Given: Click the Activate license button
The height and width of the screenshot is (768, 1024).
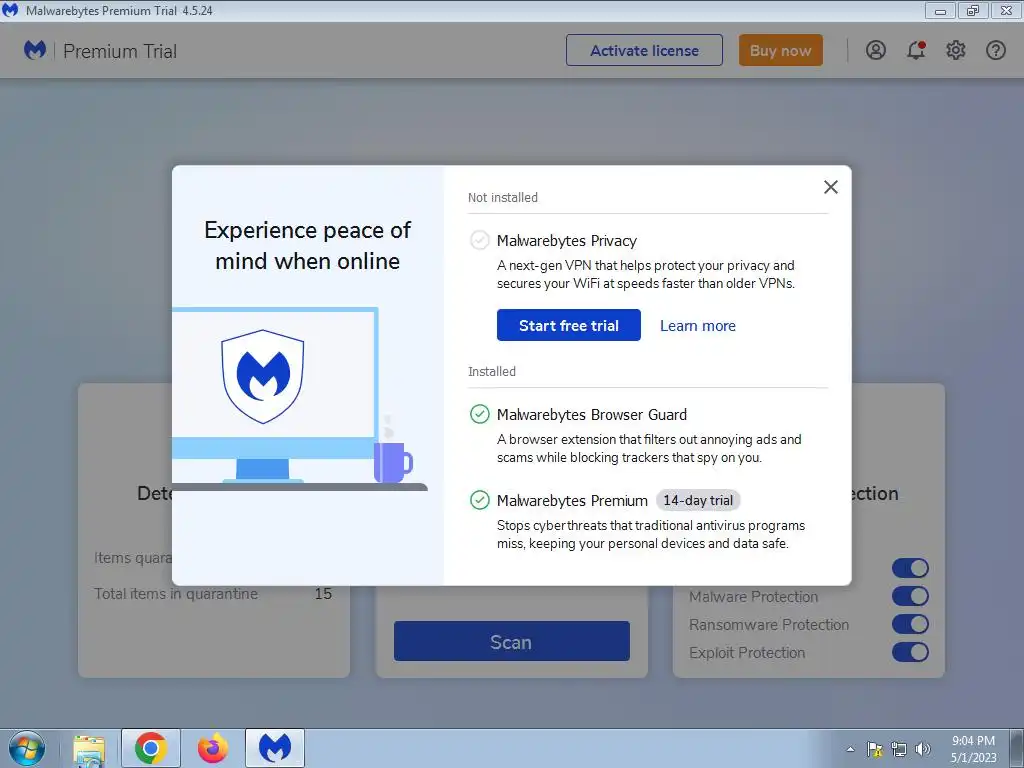Looking at the screenshot, I should pyautogui.click(x=644, y=50).
